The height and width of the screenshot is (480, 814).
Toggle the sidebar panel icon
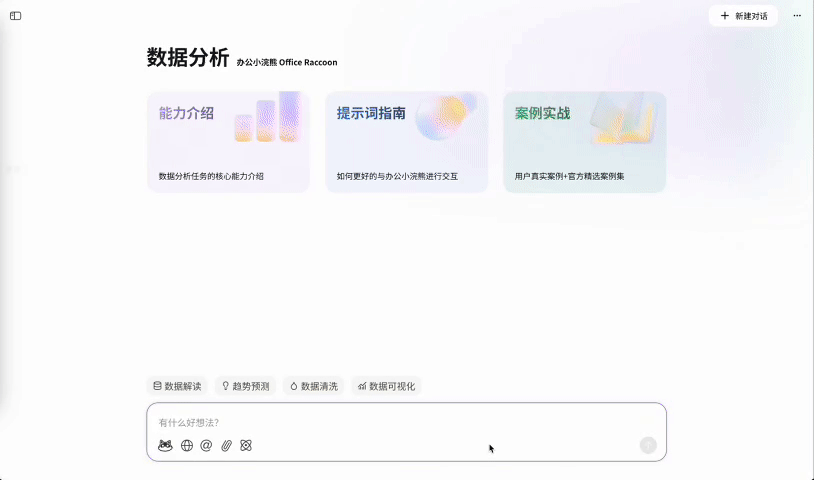pos(15,16)
